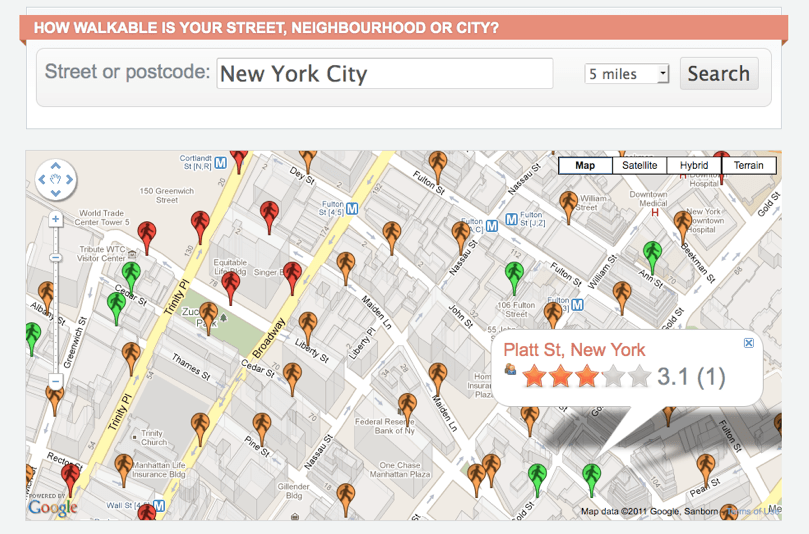Click the green walker pin near Ann St

click(653, 255)
